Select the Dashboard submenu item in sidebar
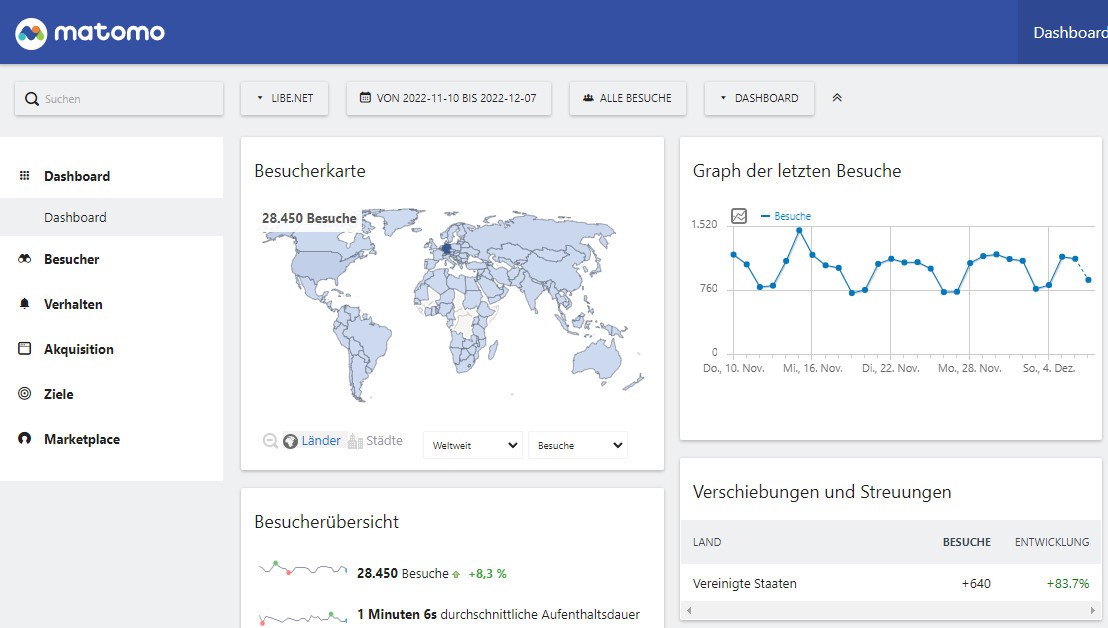The height and width of the screenshot is (628, 1108). coord(75,217)
